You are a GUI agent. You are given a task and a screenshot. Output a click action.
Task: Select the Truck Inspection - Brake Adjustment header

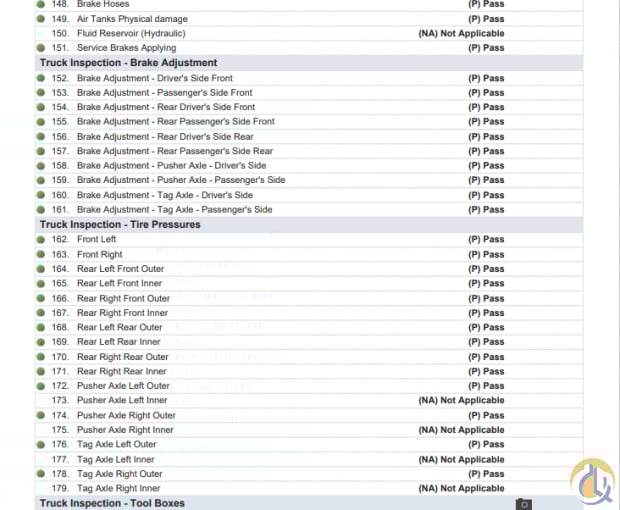pos(129,63)
